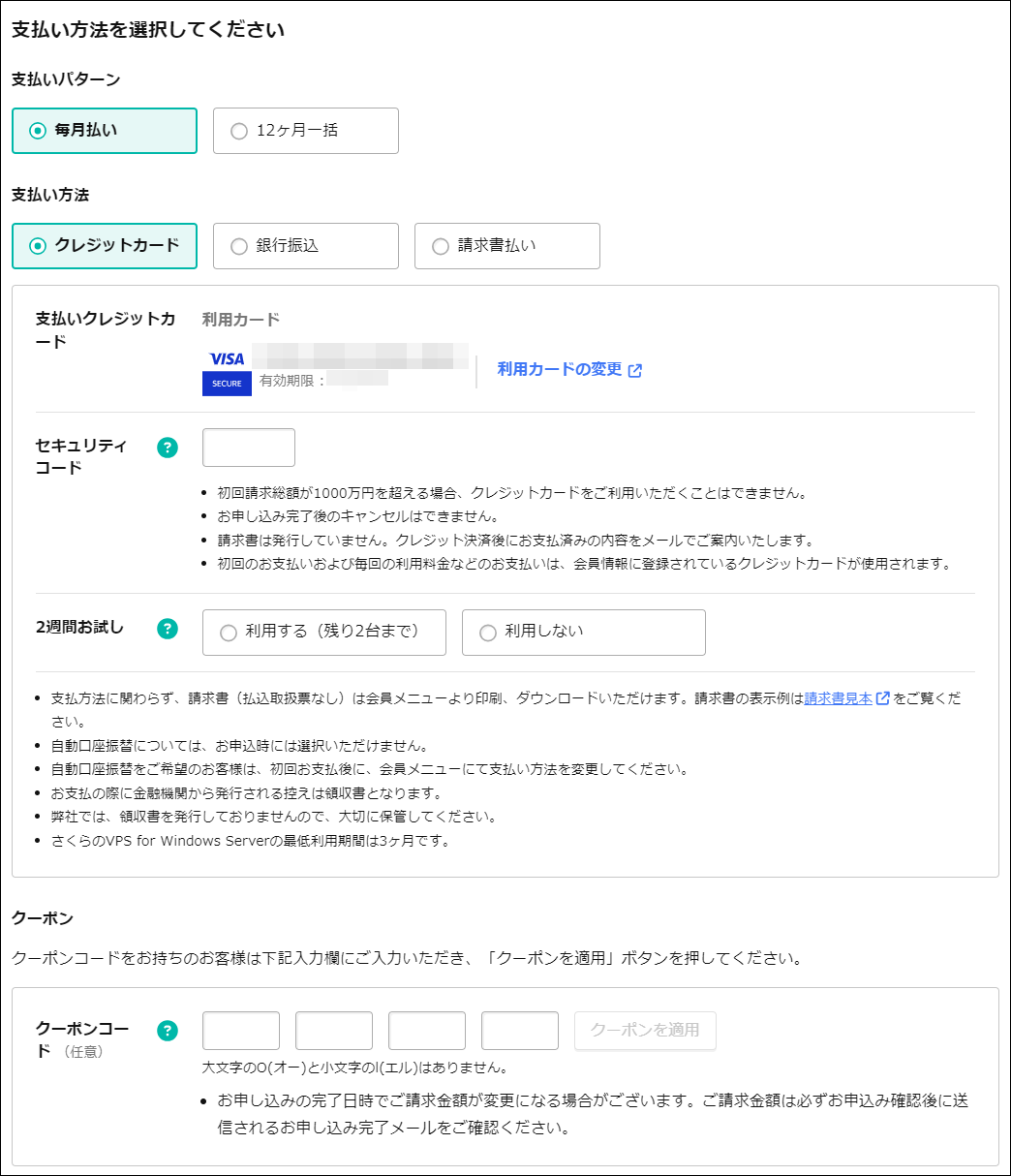Confirm クレジットカード is selected as payment method
Viewport: 1011px width, 1176px height.
click(104, 246)
